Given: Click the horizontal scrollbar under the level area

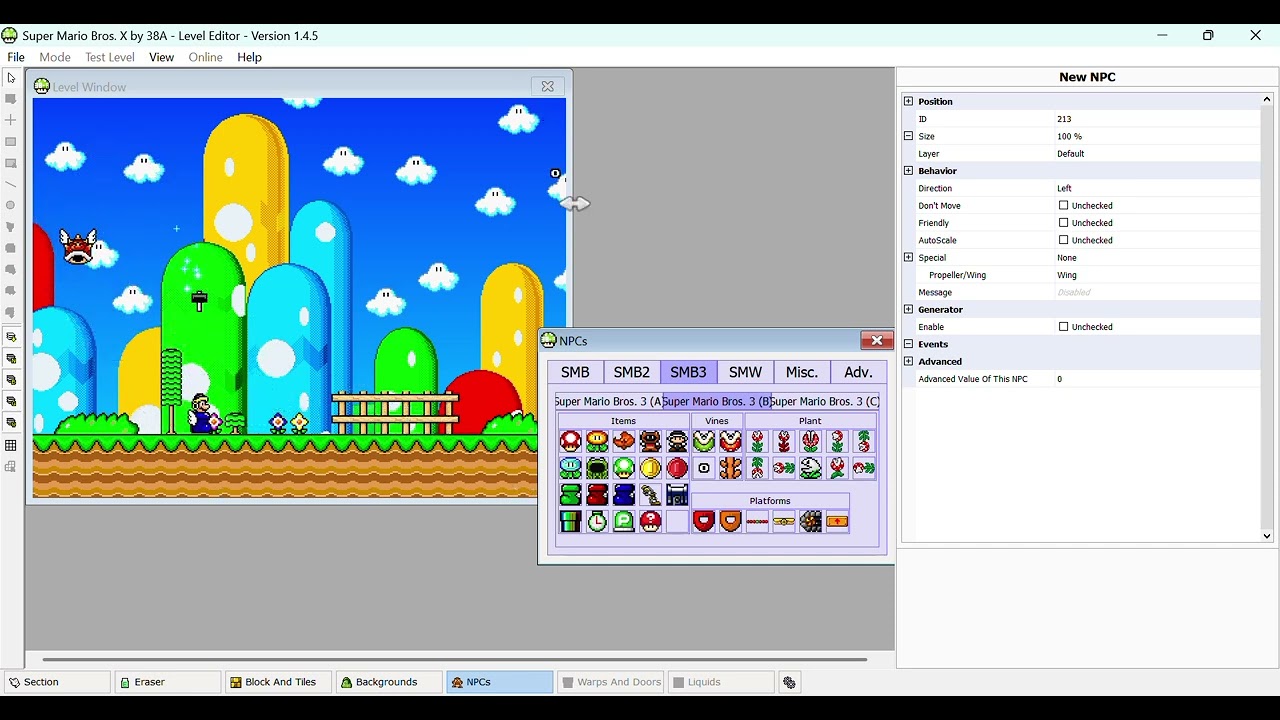Looking at the screenshot, I should pos(455,659).
